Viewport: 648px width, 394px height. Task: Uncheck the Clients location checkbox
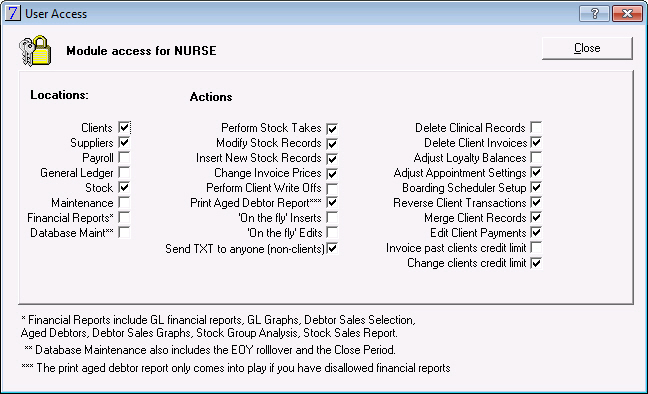click(124, 127)
